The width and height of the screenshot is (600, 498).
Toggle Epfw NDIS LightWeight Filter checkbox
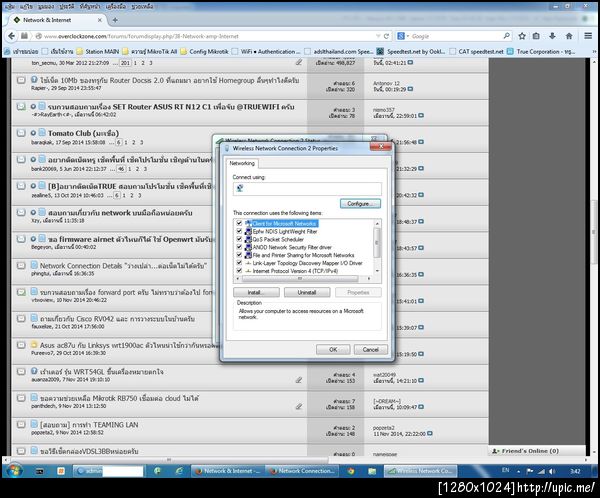(x=239, y=231)
